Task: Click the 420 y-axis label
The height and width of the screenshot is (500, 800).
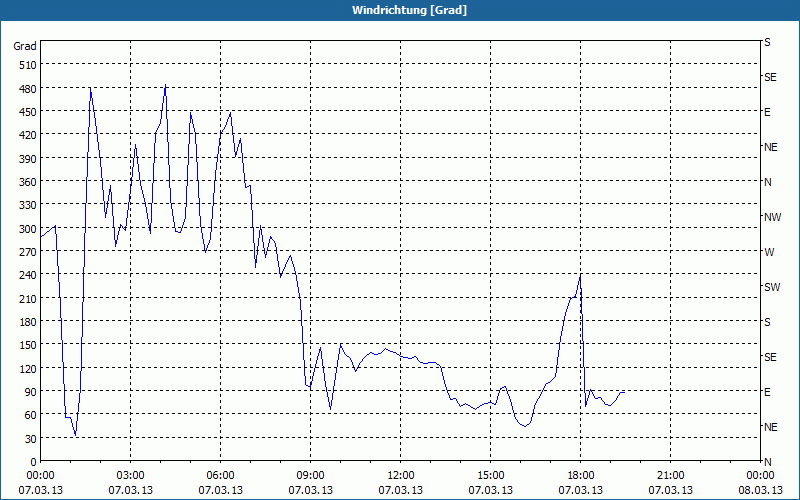Action: point(28,135)
